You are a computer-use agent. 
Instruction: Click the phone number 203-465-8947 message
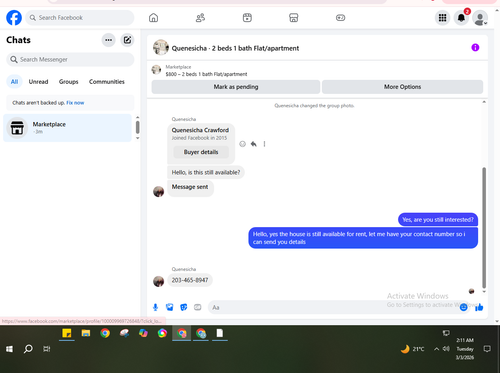(190, 280)
